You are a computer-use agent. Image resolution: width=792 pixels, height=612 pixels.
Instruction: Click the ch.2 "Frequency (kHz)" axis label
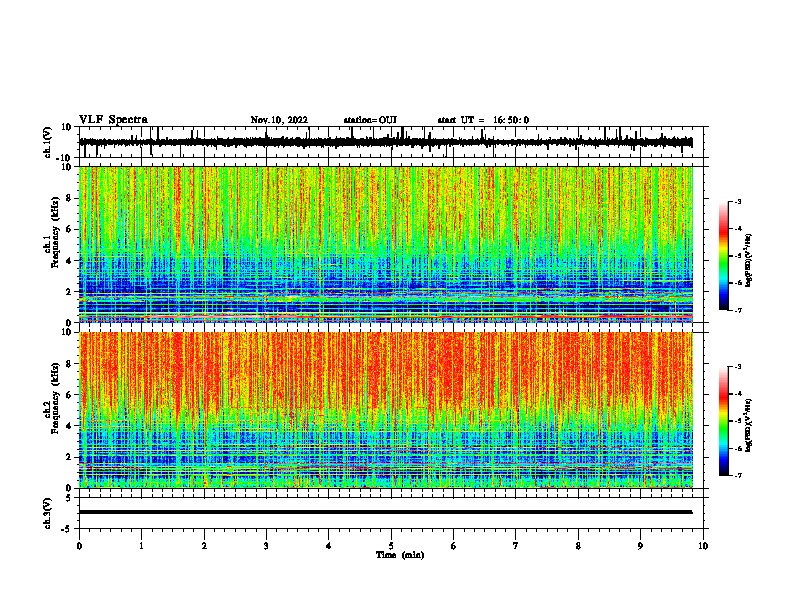[x=55, y=399]
